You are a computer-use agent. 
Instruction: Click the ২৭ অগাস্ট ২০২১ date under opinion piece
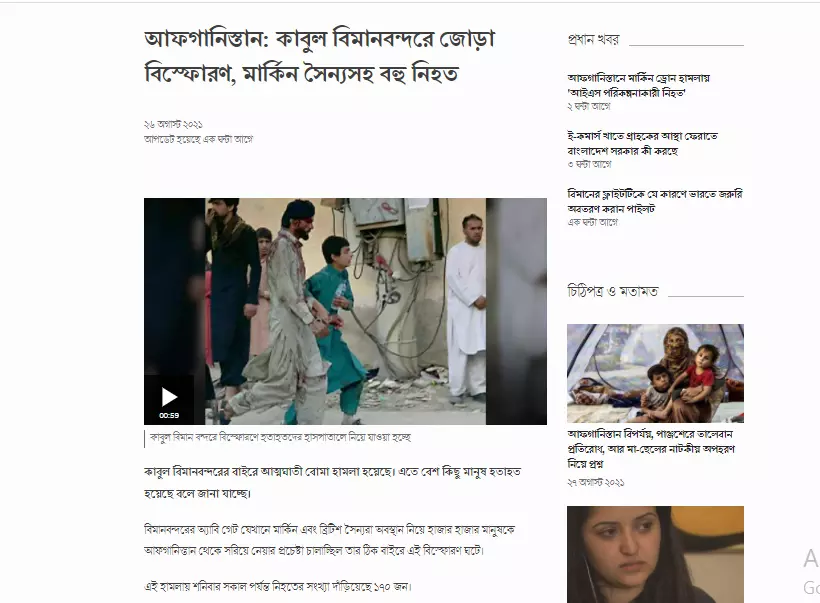[x=596, y=482]
